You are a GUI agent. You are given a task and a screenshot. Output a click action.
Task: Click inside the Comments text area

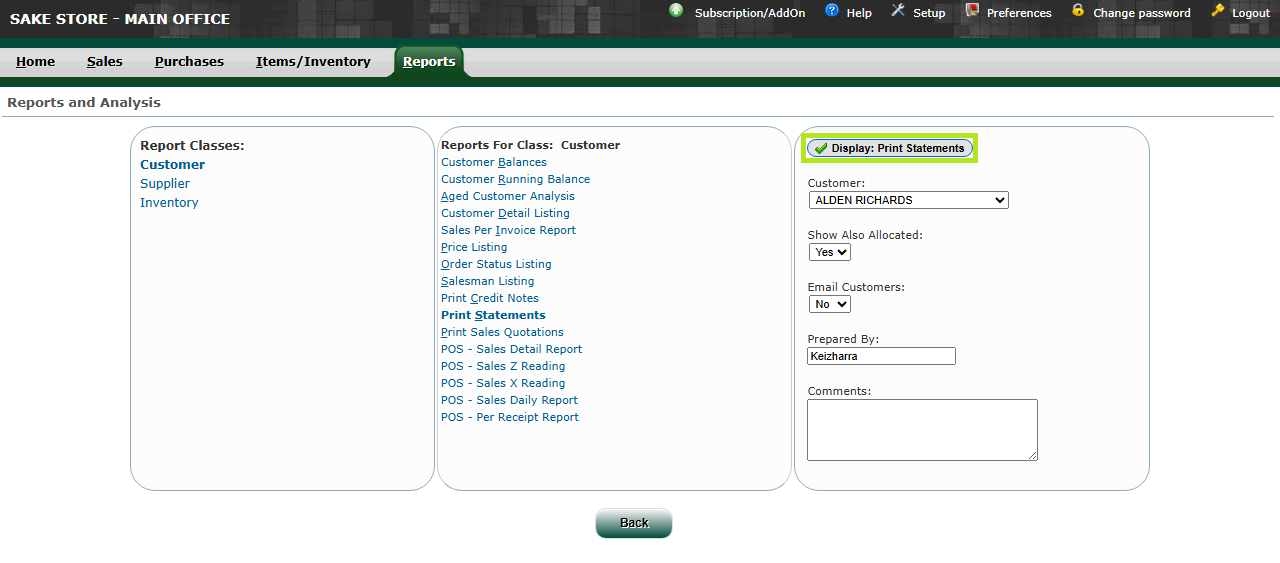921,430
